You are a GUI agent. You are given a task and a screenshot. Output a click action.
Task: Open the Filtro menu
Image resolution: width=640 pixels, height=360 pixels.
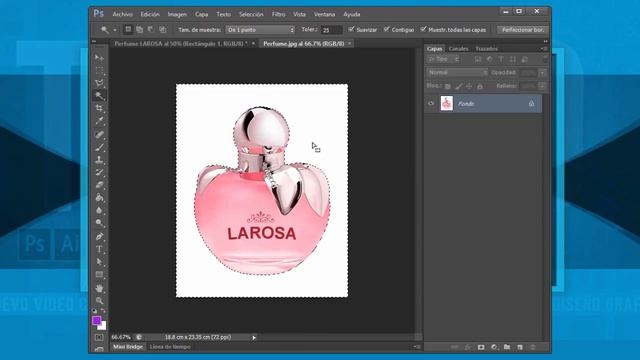278,14
